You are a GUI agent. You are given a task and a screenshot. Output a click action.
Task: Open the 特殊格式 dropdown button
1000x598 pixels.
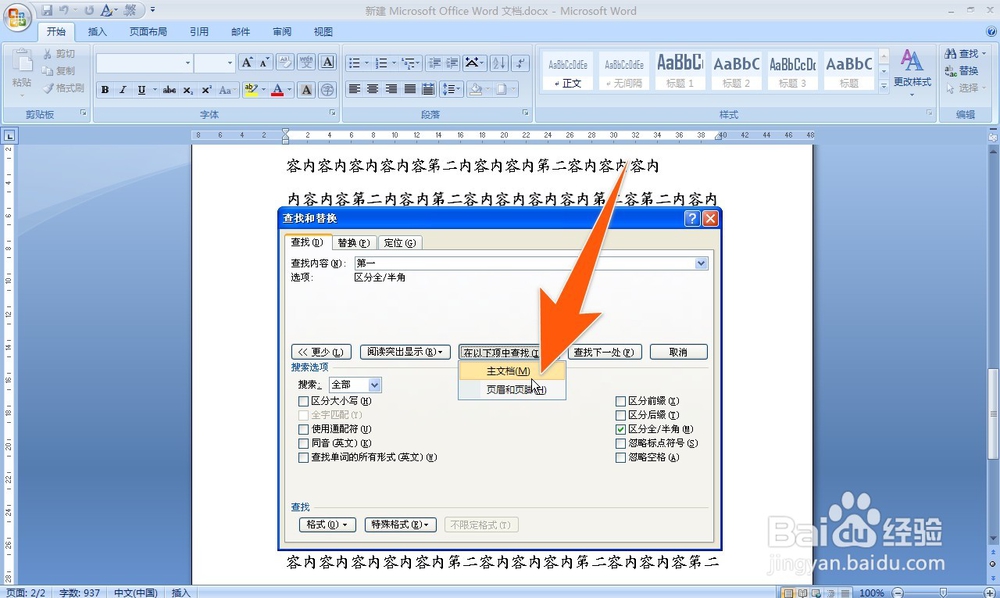pos(401,525)
